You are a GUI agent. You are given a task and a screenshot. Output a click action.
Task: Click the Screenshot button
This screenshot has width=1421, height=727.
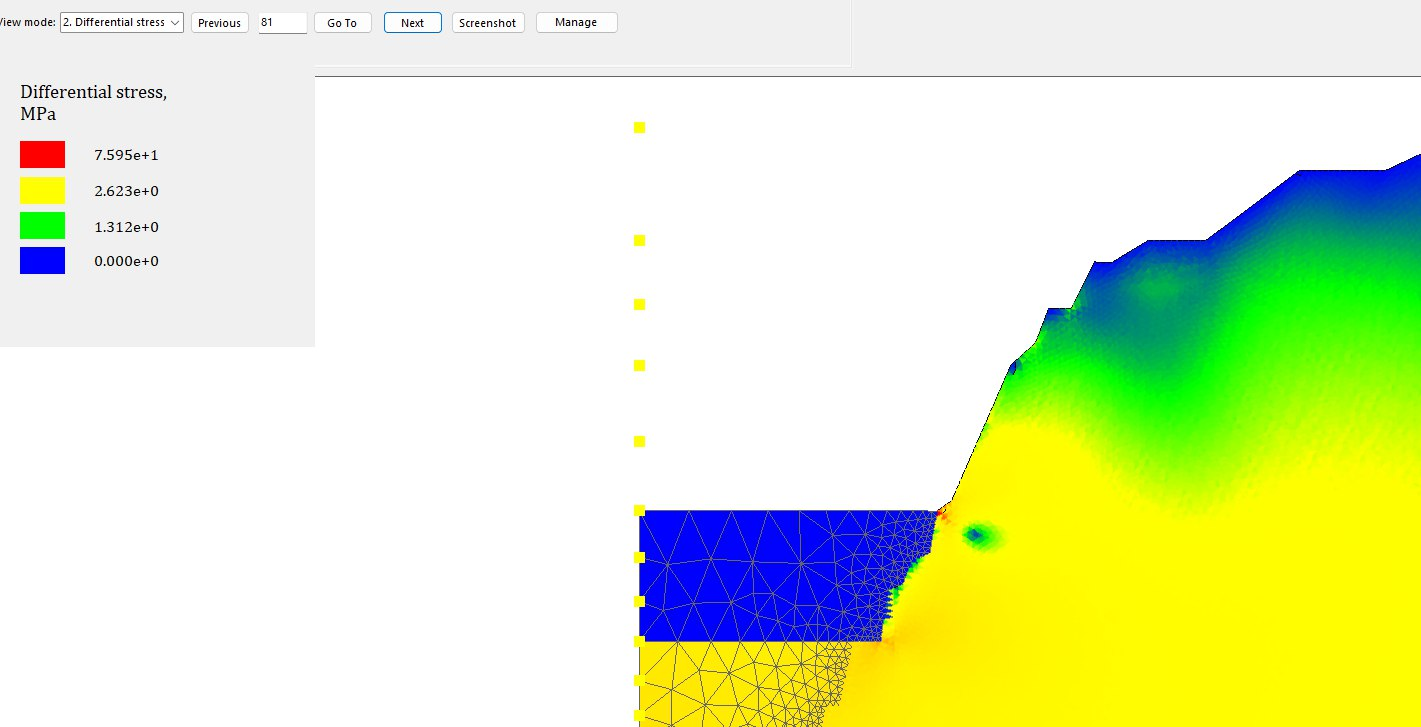click(488, 22)
